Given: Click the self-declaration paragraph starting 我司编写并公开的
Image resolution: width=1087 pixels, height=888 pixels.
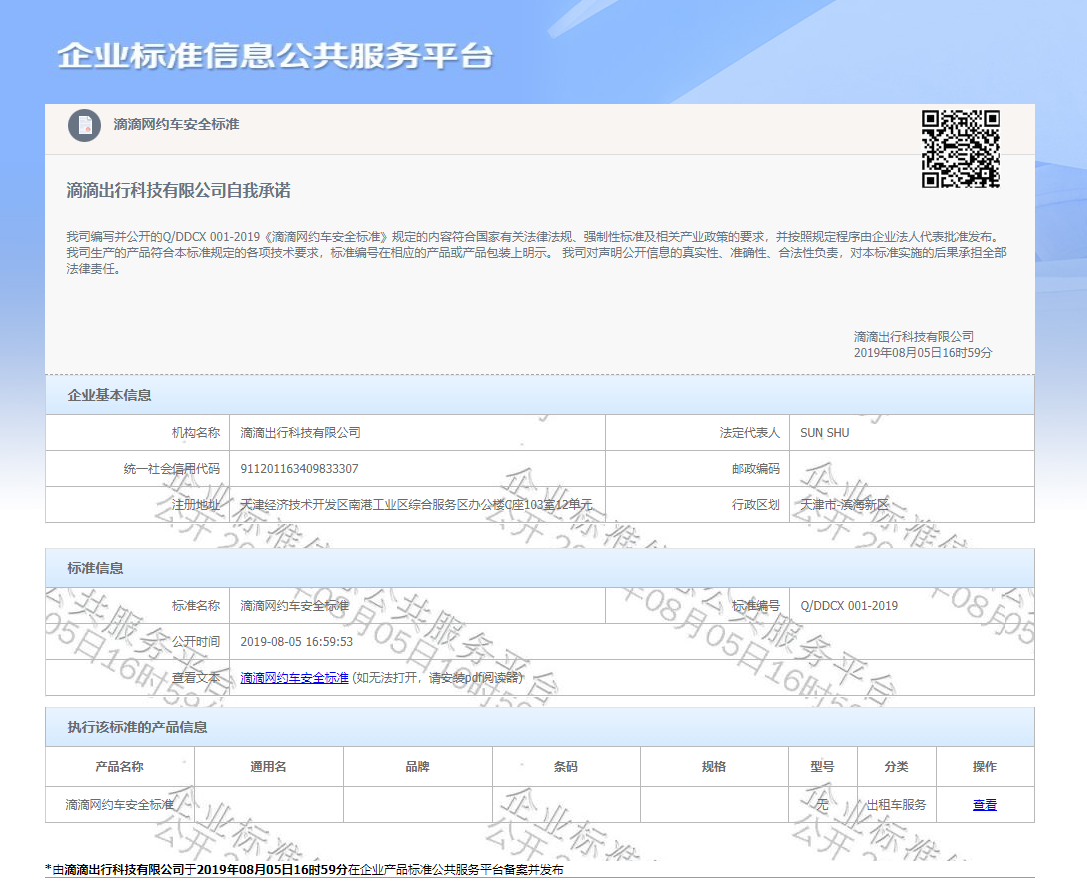Looking at the screenshot, I should click(x=536, y=252).
